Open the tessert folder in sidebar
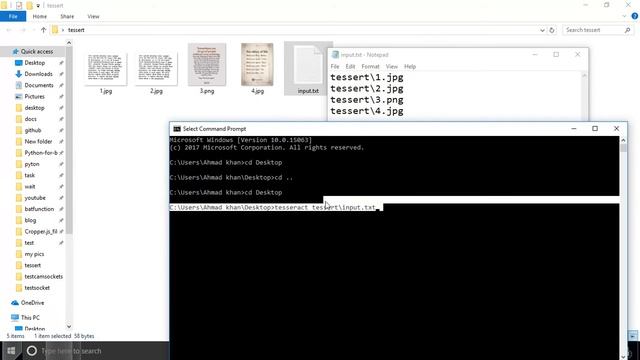The image size is (640, 360). pyautogui.click(x=32, y=265)
